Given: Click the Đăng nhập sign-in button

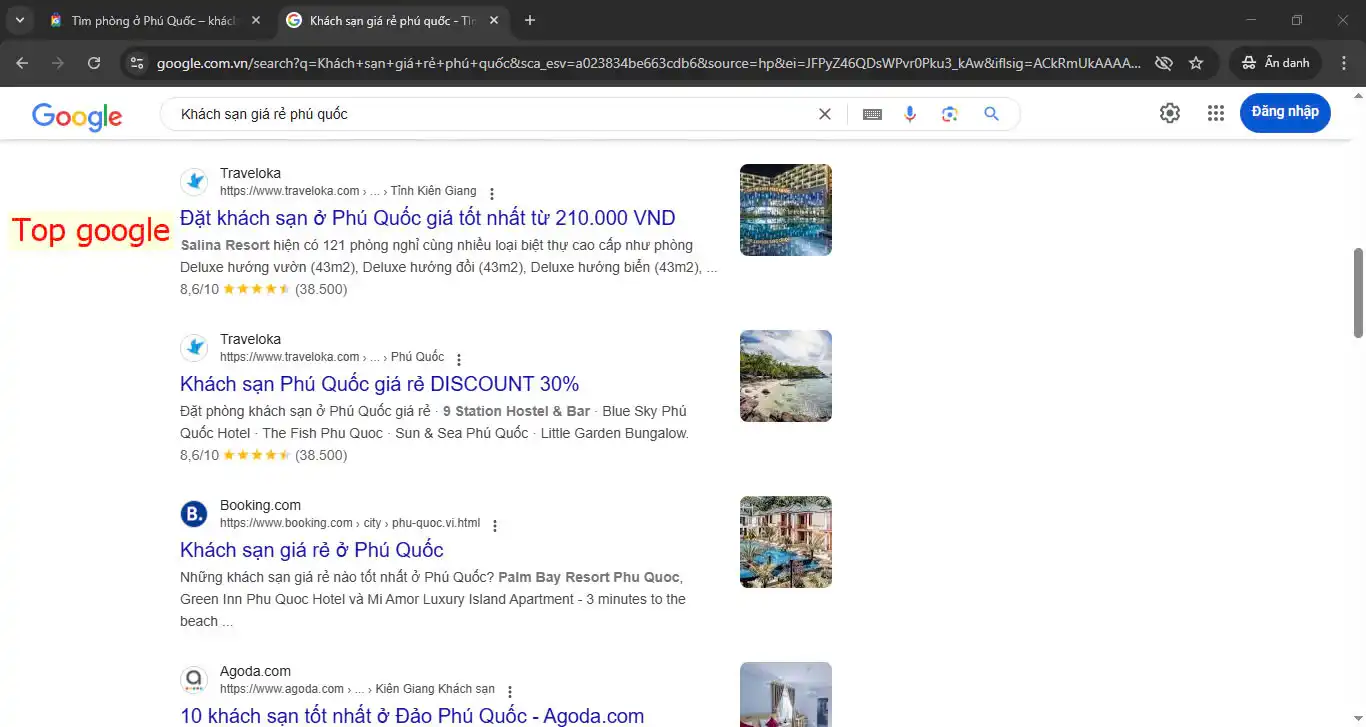Looking at the screenshot, I should click(1285, 112).
